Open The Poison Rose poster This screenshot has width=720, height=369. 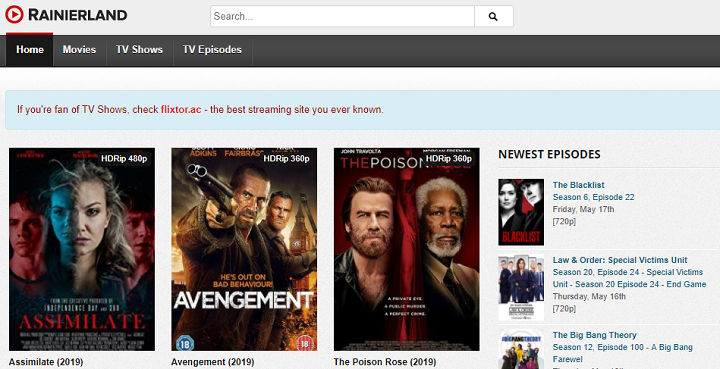tap(406, 249)
